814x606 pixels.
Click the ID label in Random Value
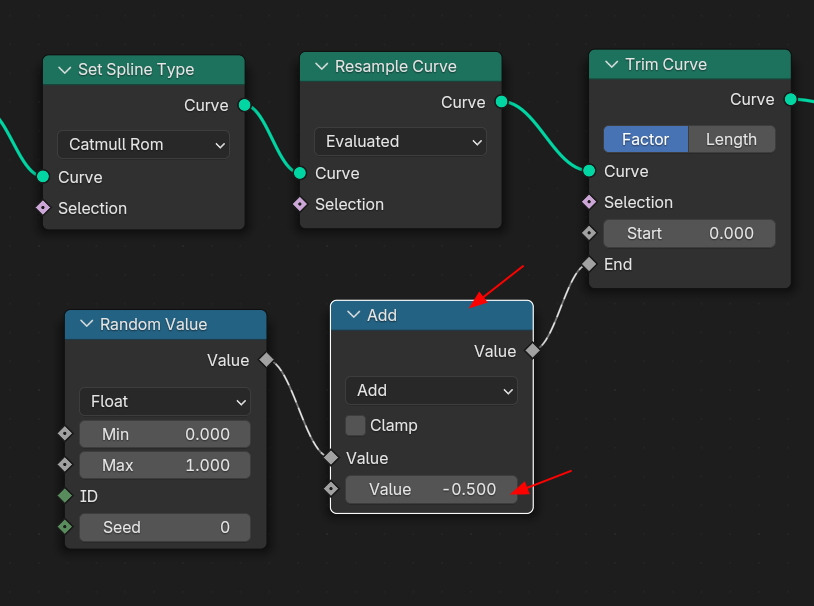(x=89, y=496)
